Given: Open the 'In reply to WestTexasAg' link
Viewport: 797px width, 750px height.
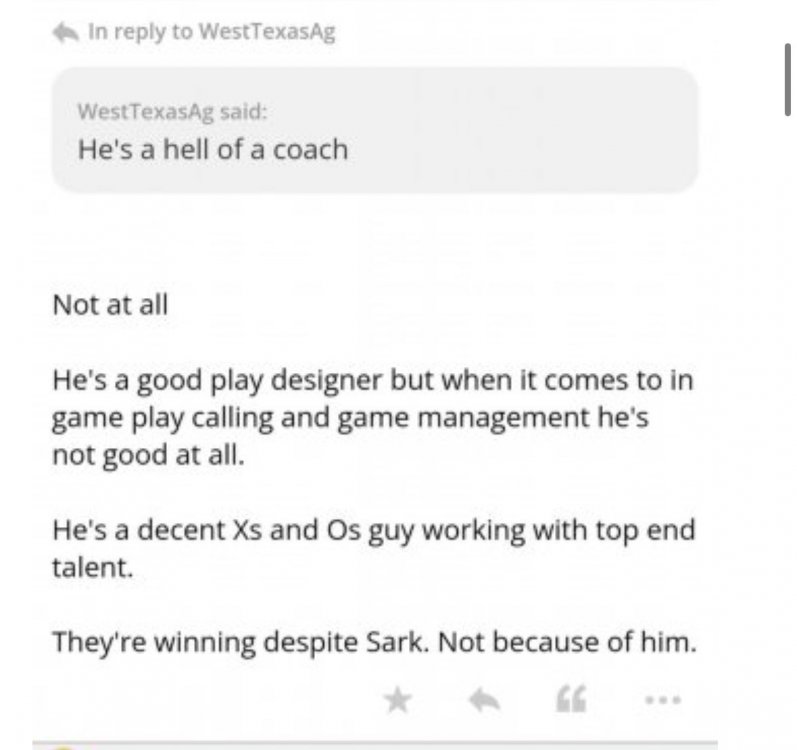Looking at the screenshot, I should pos(212,32).
